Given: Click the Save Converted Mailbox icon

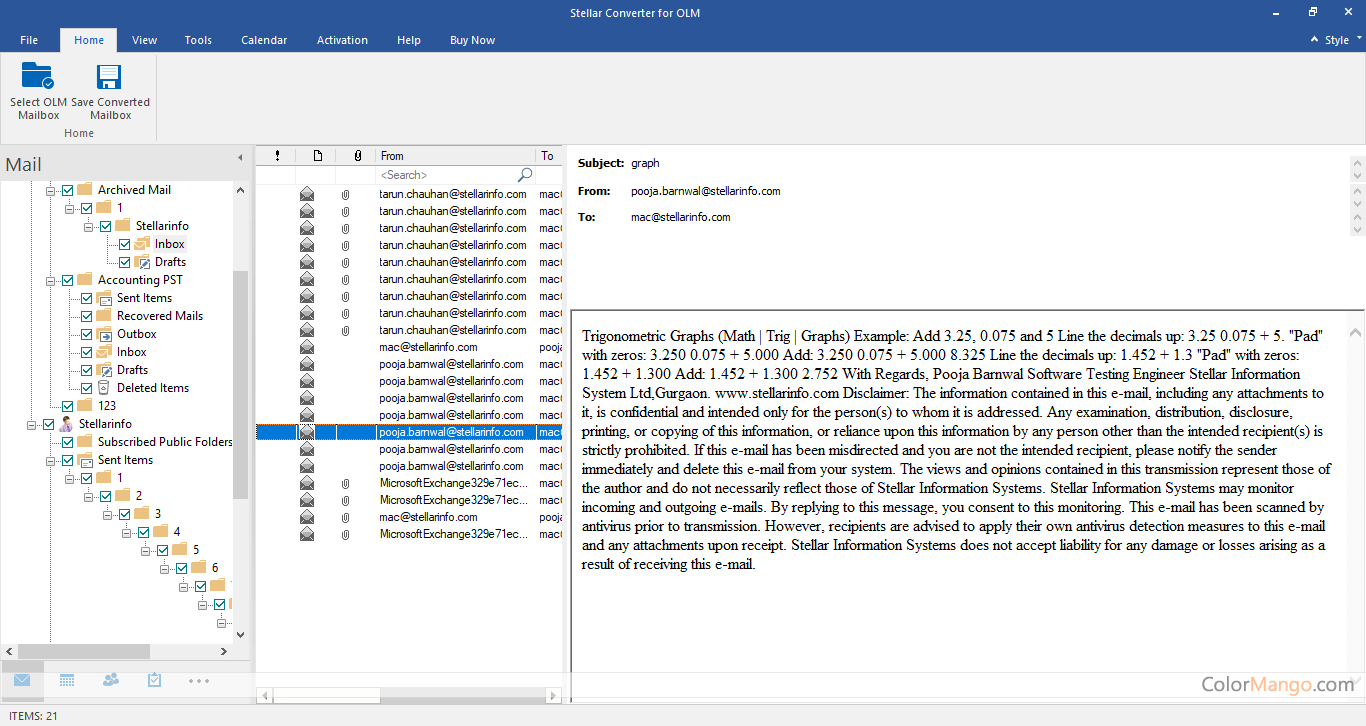Looking at the screenshot, I should 109,78.
